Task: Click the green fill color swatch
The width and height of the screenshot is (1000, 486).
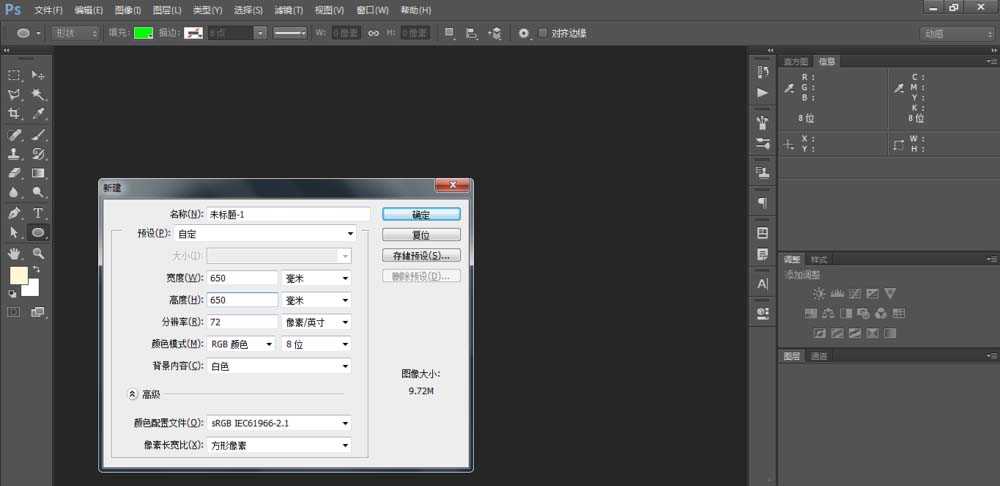Action: 143,33
